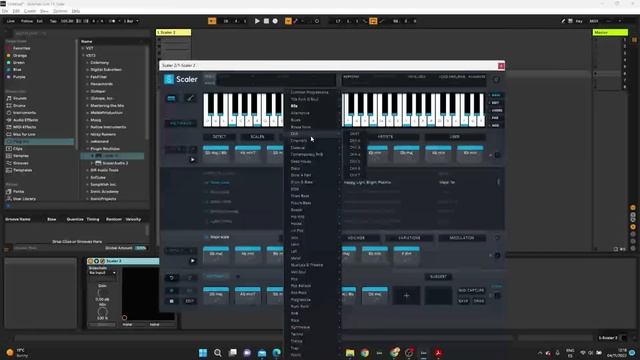Click the DETECT button in Scaler
This screenshot has width=640, height=360.
coord(219,137)
